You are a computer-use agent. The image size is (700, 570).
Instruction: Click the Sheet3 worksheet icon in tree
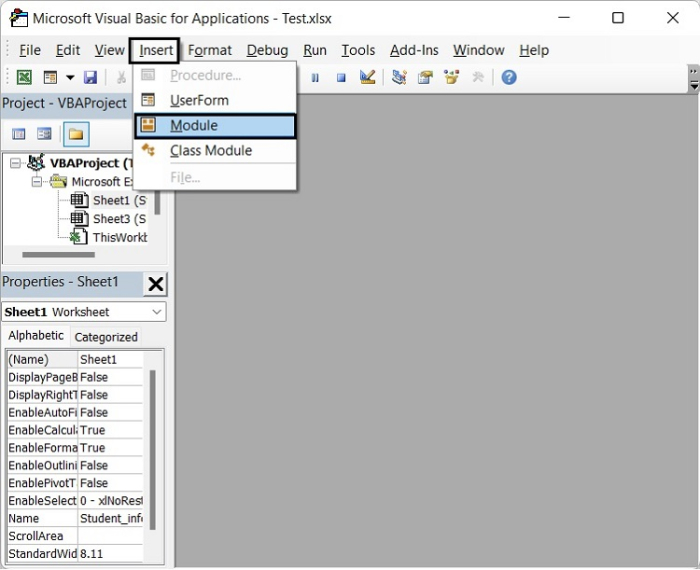coord(79,219)
